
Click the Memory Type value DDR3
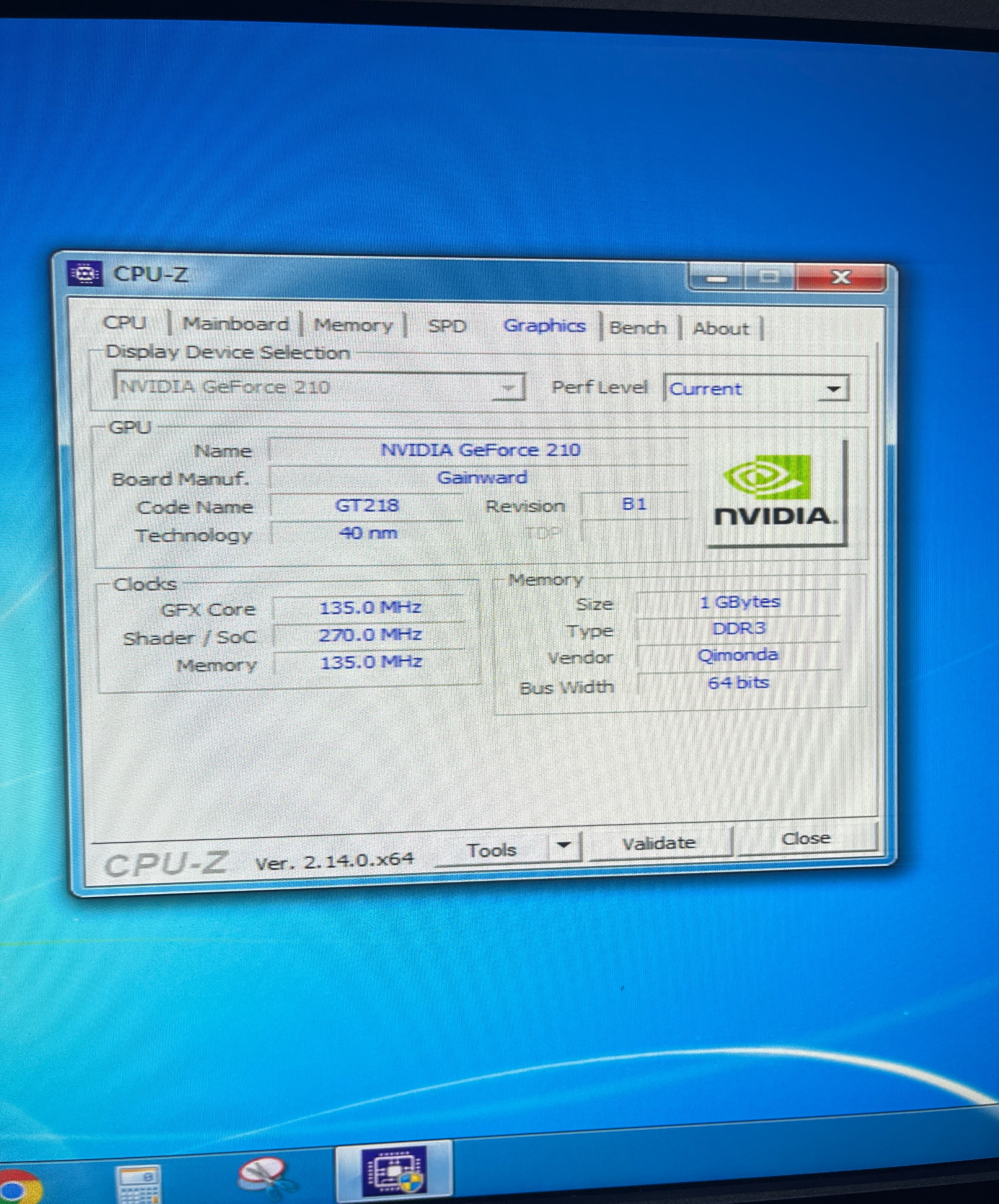(x=739, y=629)
